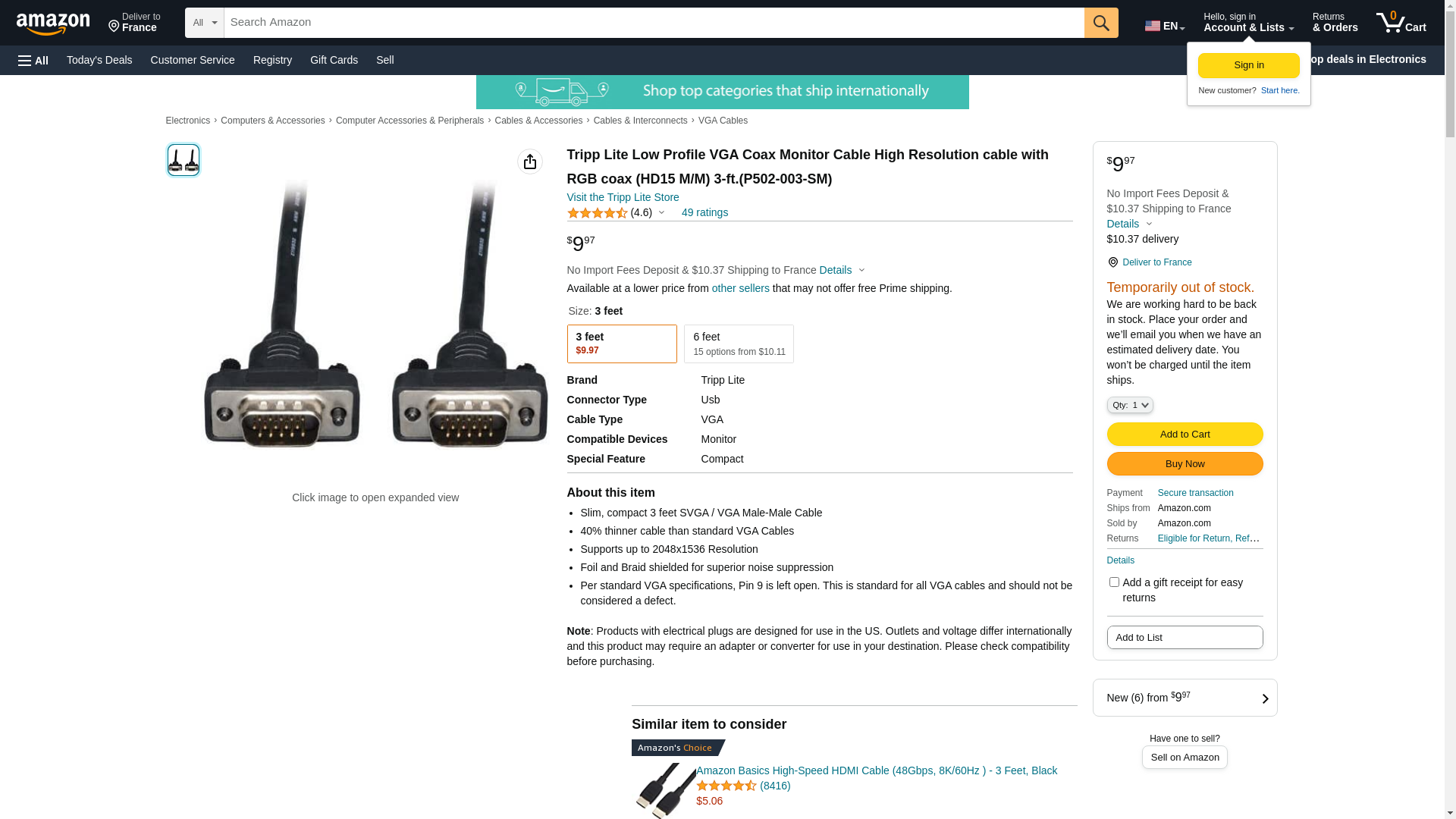Open the All hamburger menu
Screen dimensions: 1456x819
(33, 60)
